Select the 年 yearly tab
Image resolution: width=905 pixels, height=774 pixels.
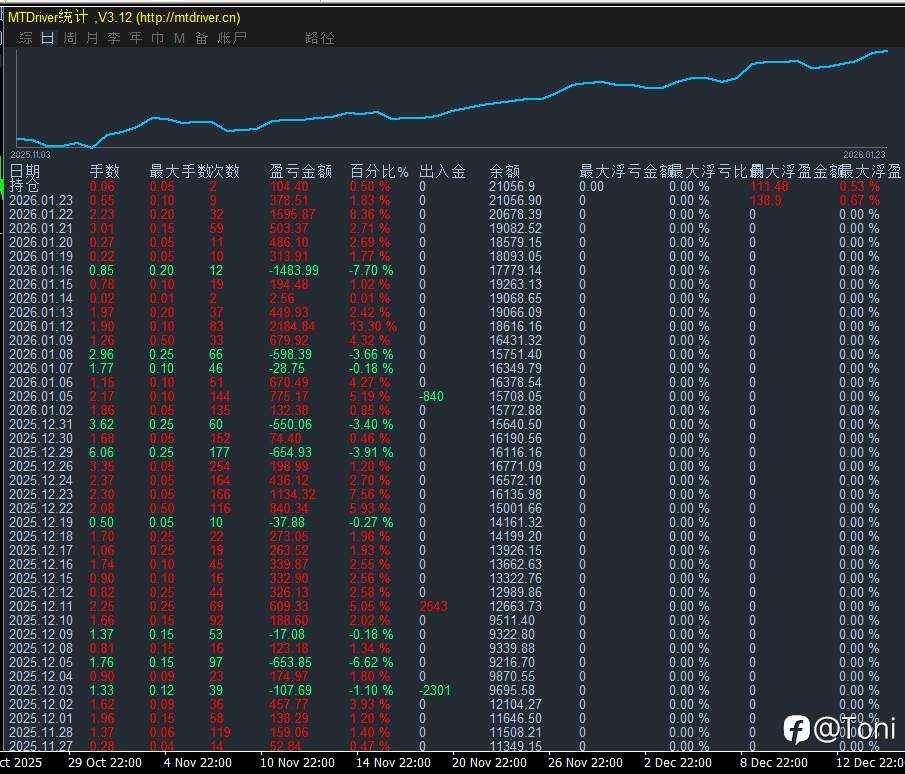(x=136, y=38)
